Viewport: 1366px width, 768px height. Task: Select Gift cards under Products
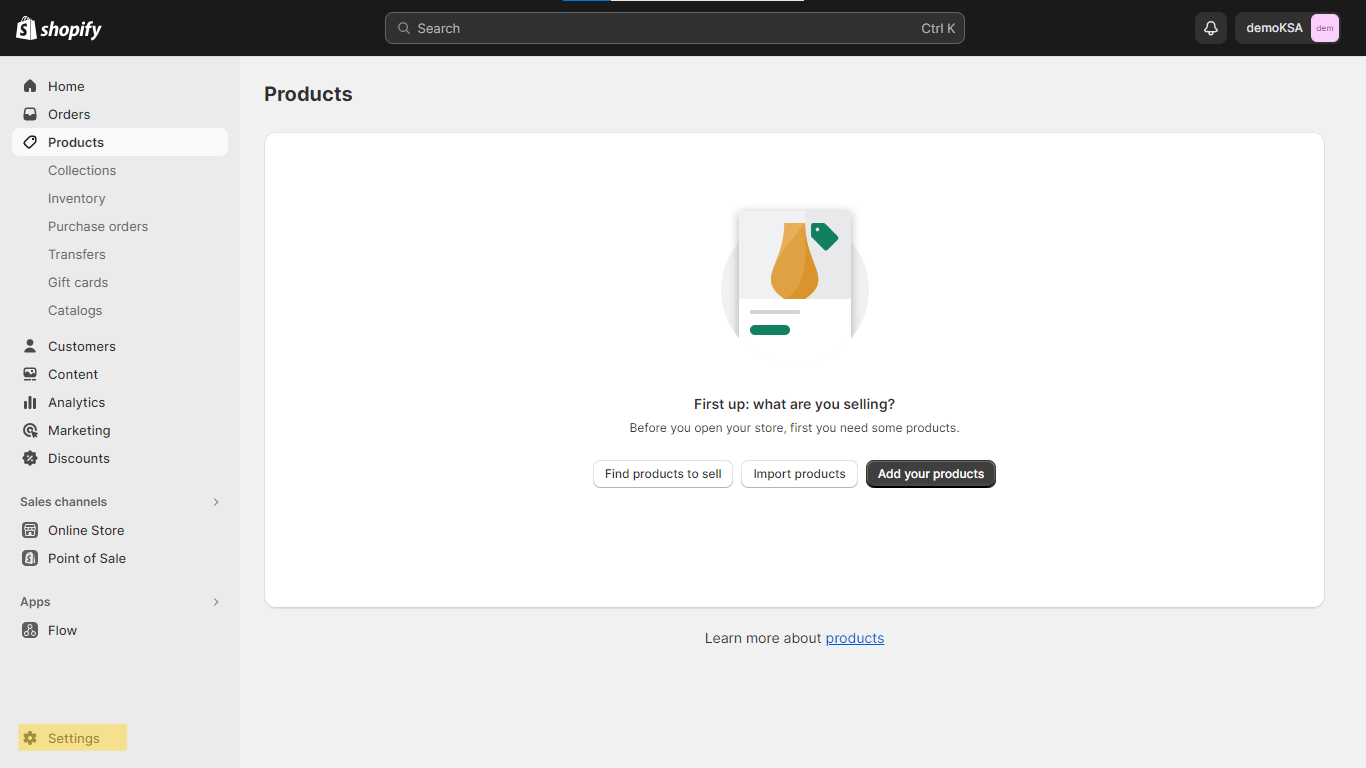point(78,282)
